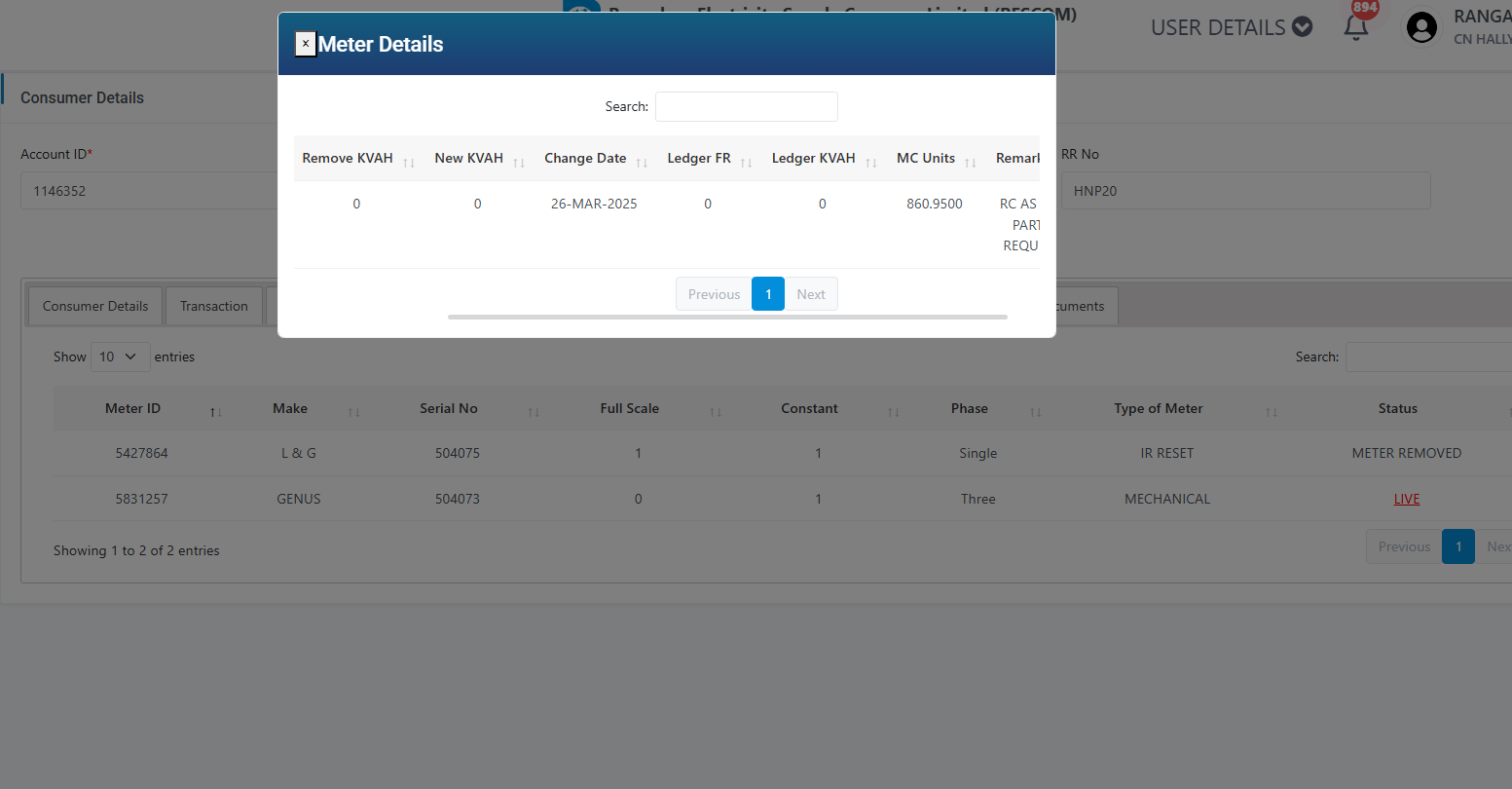The width and height of the screenshot is (1512, 789).
Task: Click the 26-MAR-2025 change date cell
Action: pos(594,204)
